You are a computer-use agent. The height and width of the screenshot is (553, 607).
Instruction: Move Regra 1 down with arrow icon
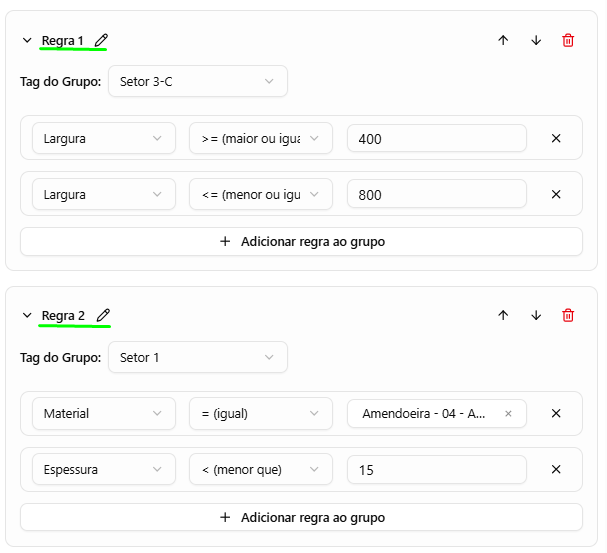coord(536,40)
